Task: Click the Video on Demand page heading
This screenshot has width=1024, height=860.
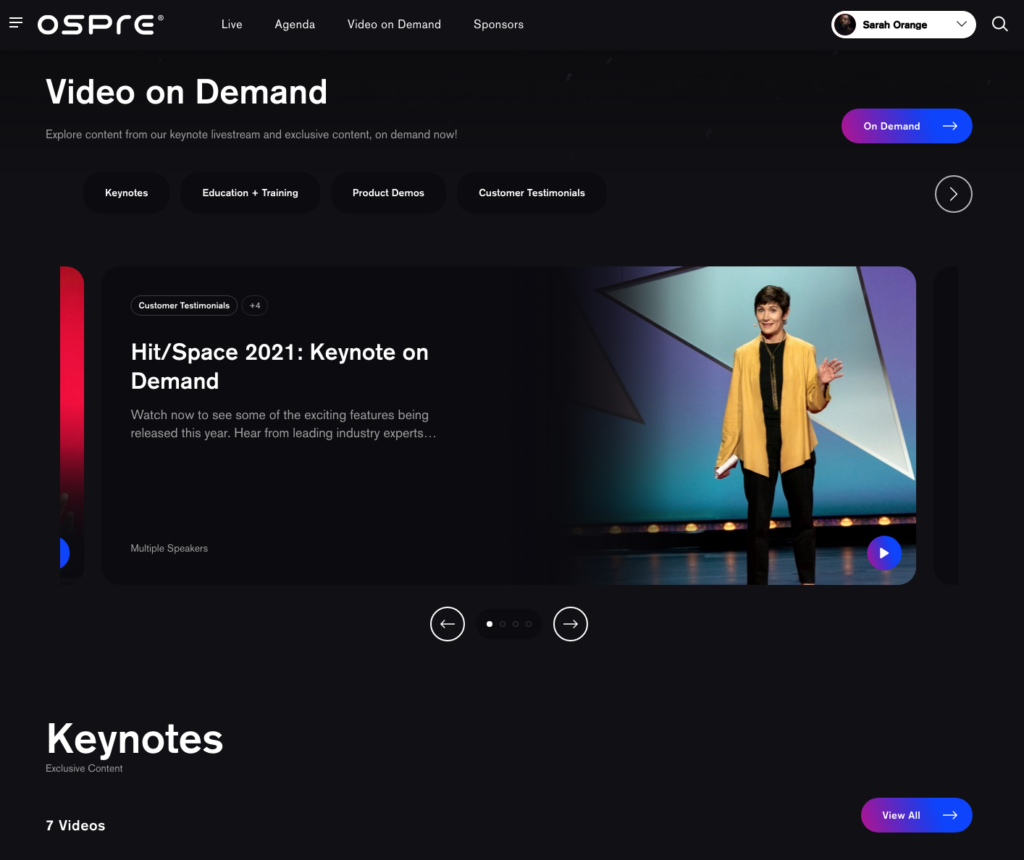Action: pos(186,91)
